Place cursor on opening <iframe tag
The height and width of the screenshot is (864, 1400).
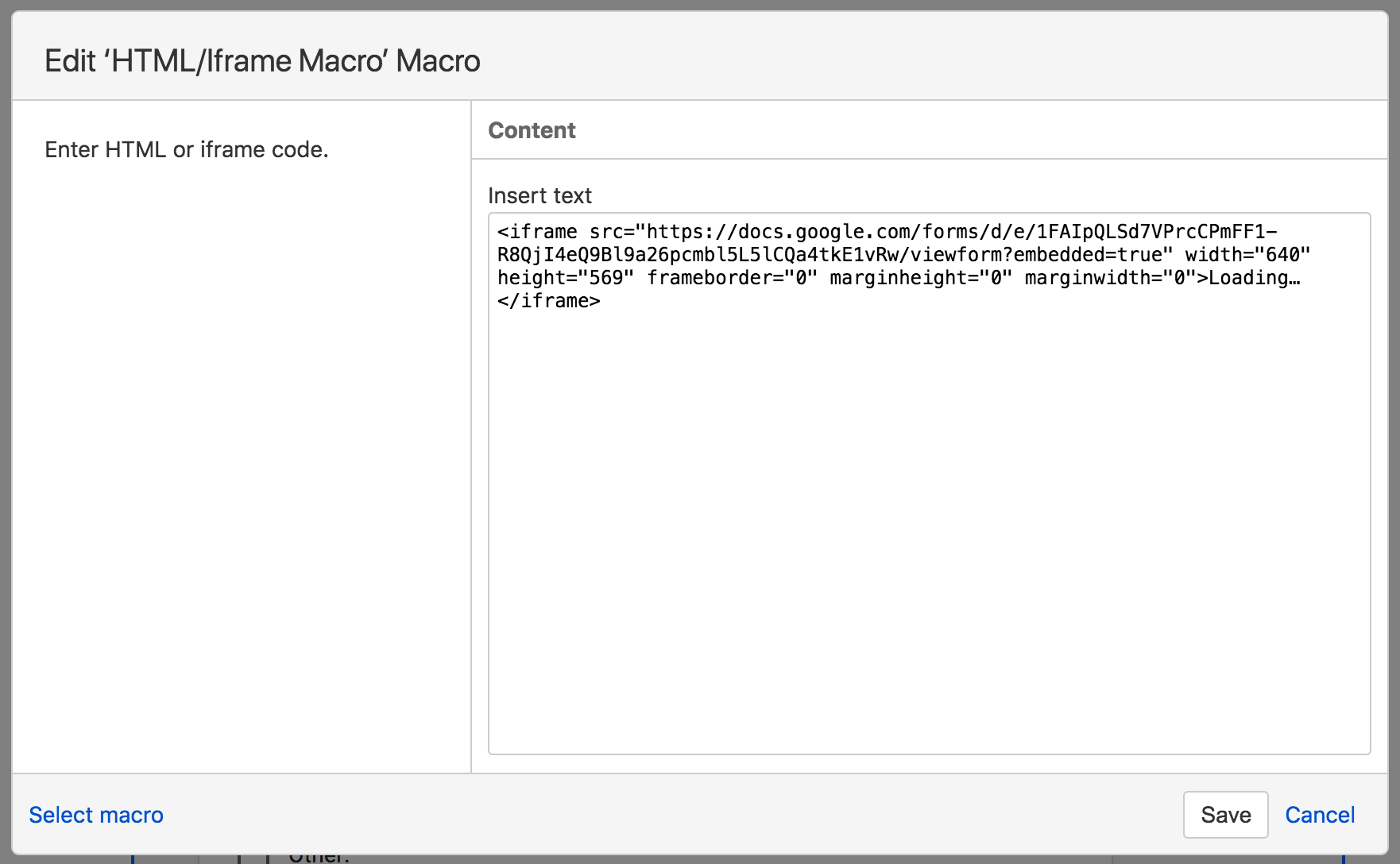538,232
